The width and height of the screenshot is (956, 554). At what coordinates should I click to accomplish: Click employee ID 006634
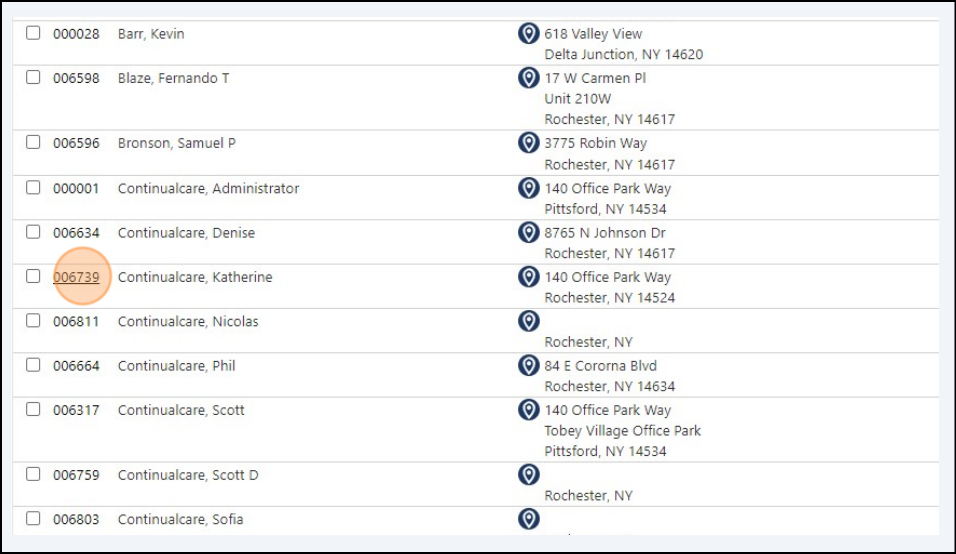[x=76, y=233]
